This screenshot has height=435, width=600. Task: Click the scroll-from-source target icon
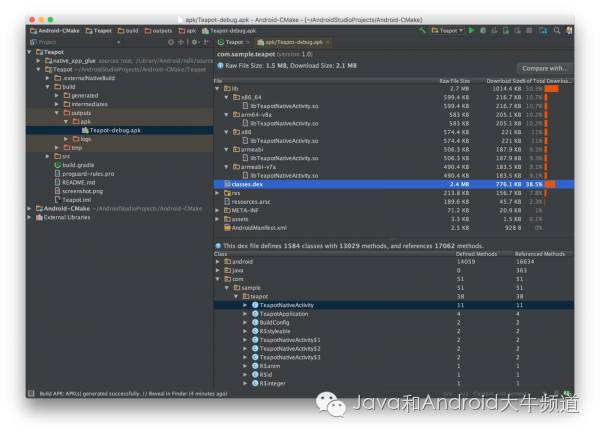point(171,42)
